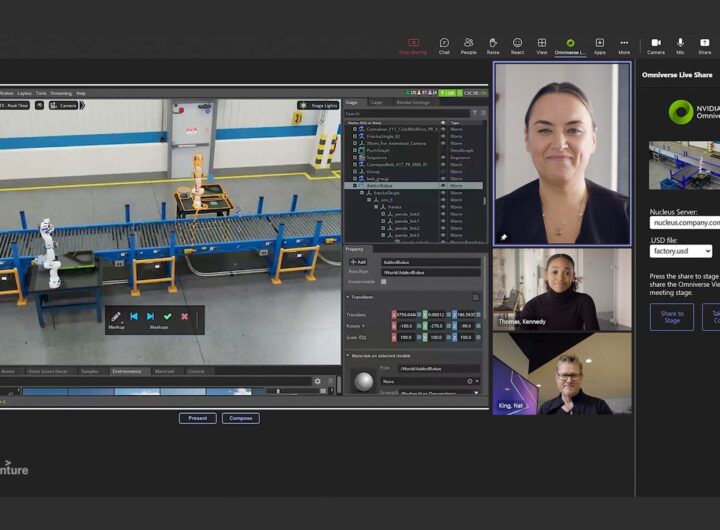The height and width of the screenshot is (530, 720).
Task: Go to the previous markup
Action: (x=134, y=316)
